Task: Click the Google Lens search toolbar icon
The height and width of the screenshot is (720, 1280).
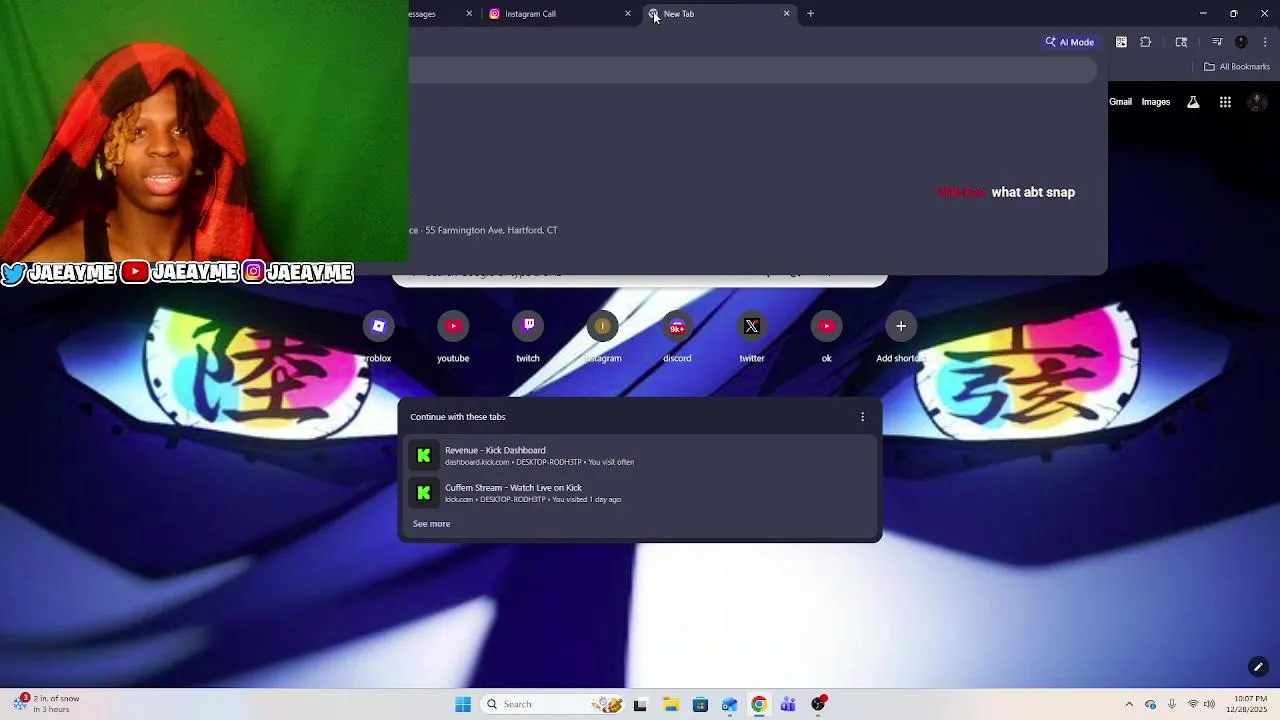Action: pos(1181,42)
